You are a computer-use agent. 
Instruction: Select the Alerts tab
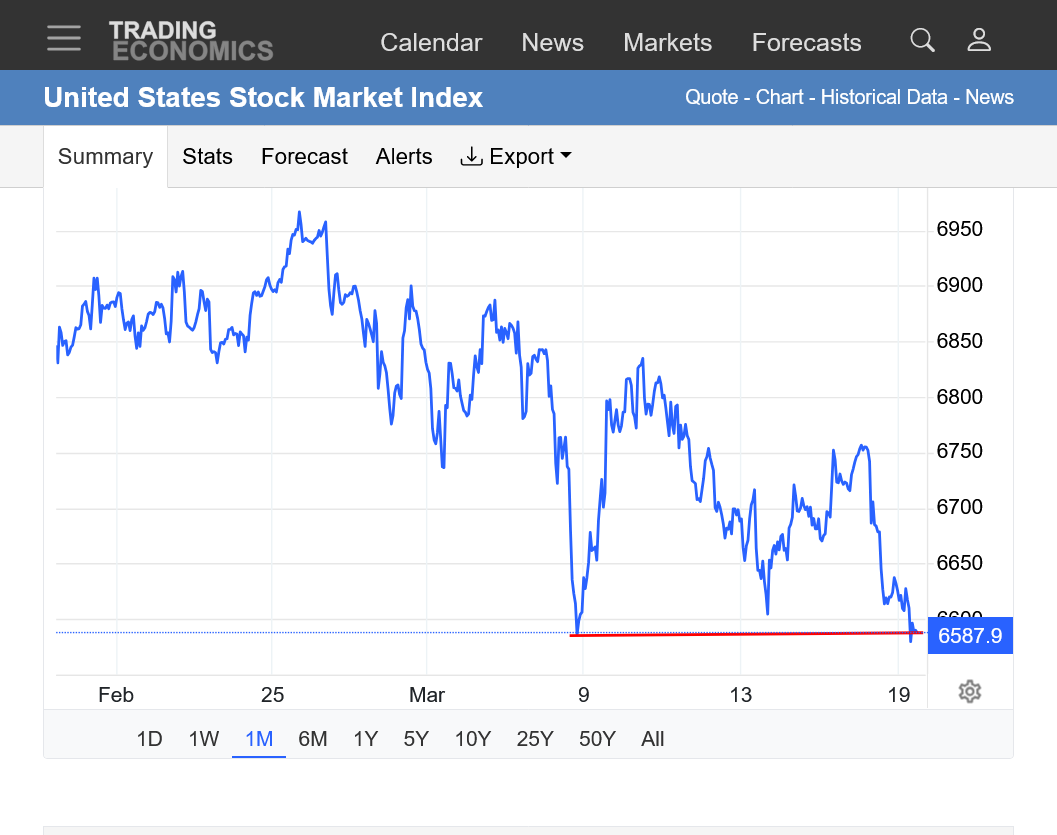tap(404, 157)
